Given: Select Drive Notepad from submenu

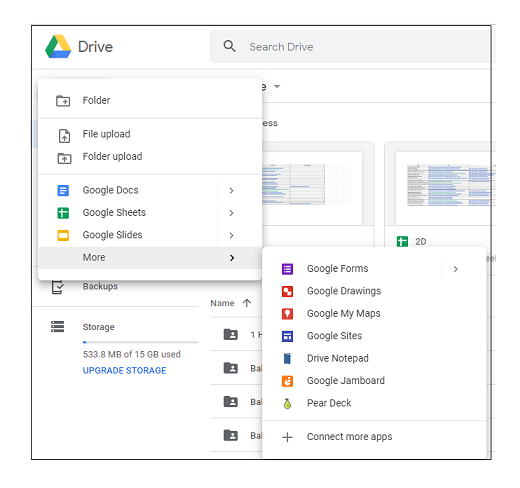Looking at the screenshot, I should (x=374, y=358).
